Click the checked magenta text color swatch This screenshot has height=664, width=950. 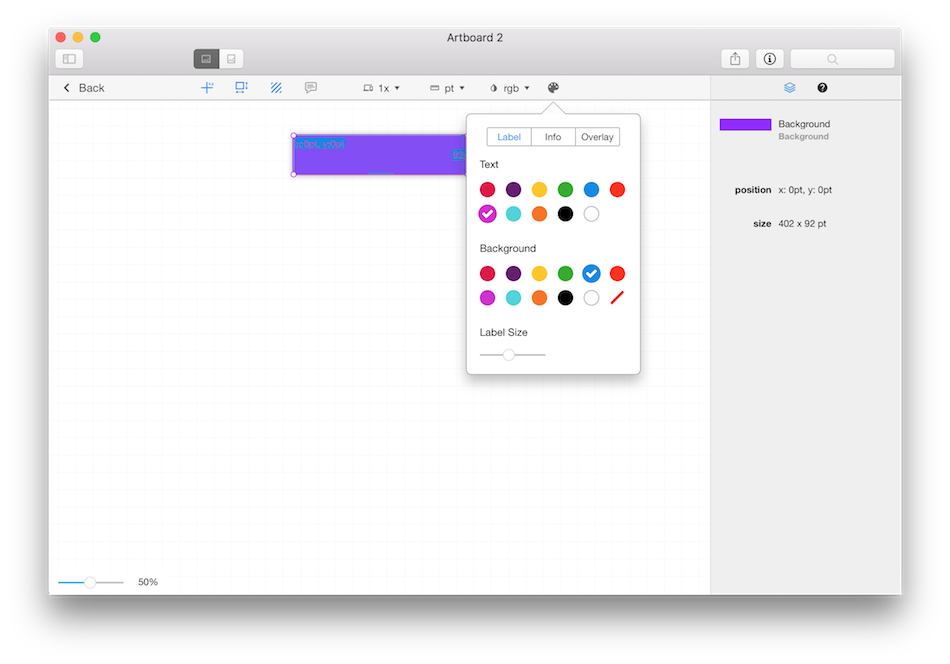tap(487, 214)
